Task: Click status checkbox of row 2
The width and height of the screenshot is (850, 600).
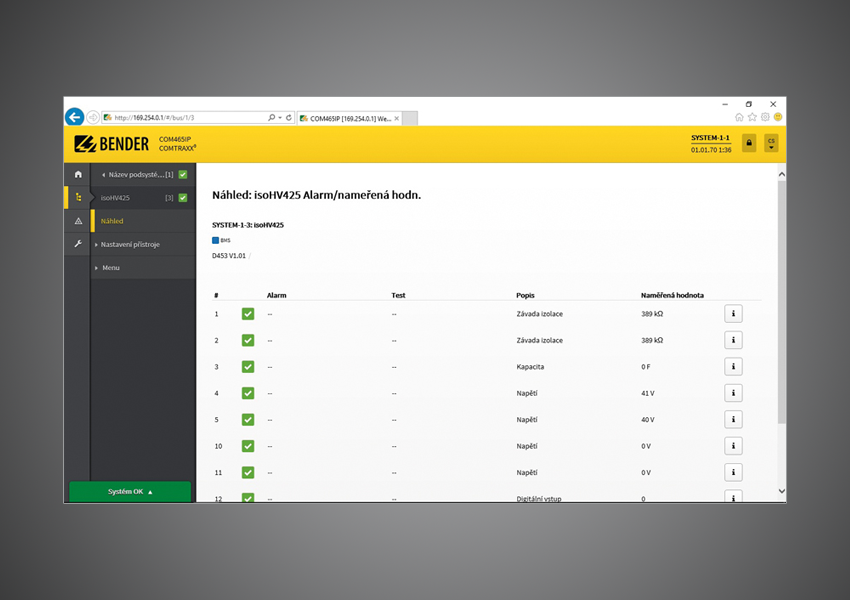Action: tap(248, 340)
